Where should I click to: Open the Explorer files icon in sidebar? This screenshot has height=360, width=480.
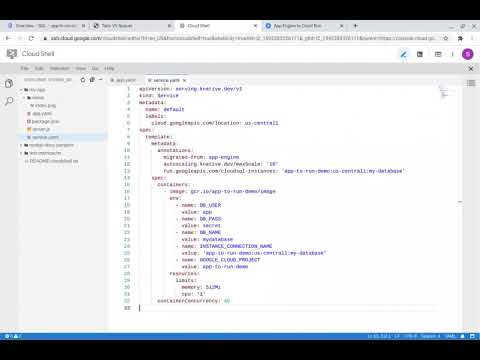9,83
